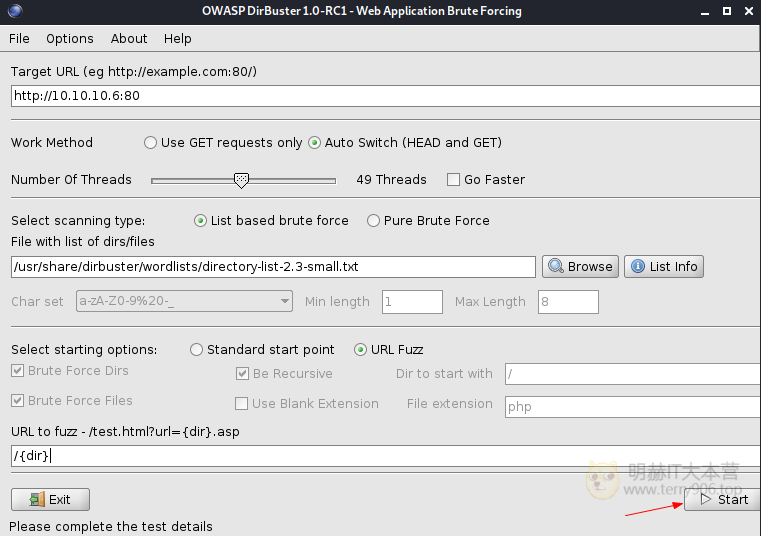Screen dimensions: 761x536
Task: Click the Target URL input field
Action: 385,96
